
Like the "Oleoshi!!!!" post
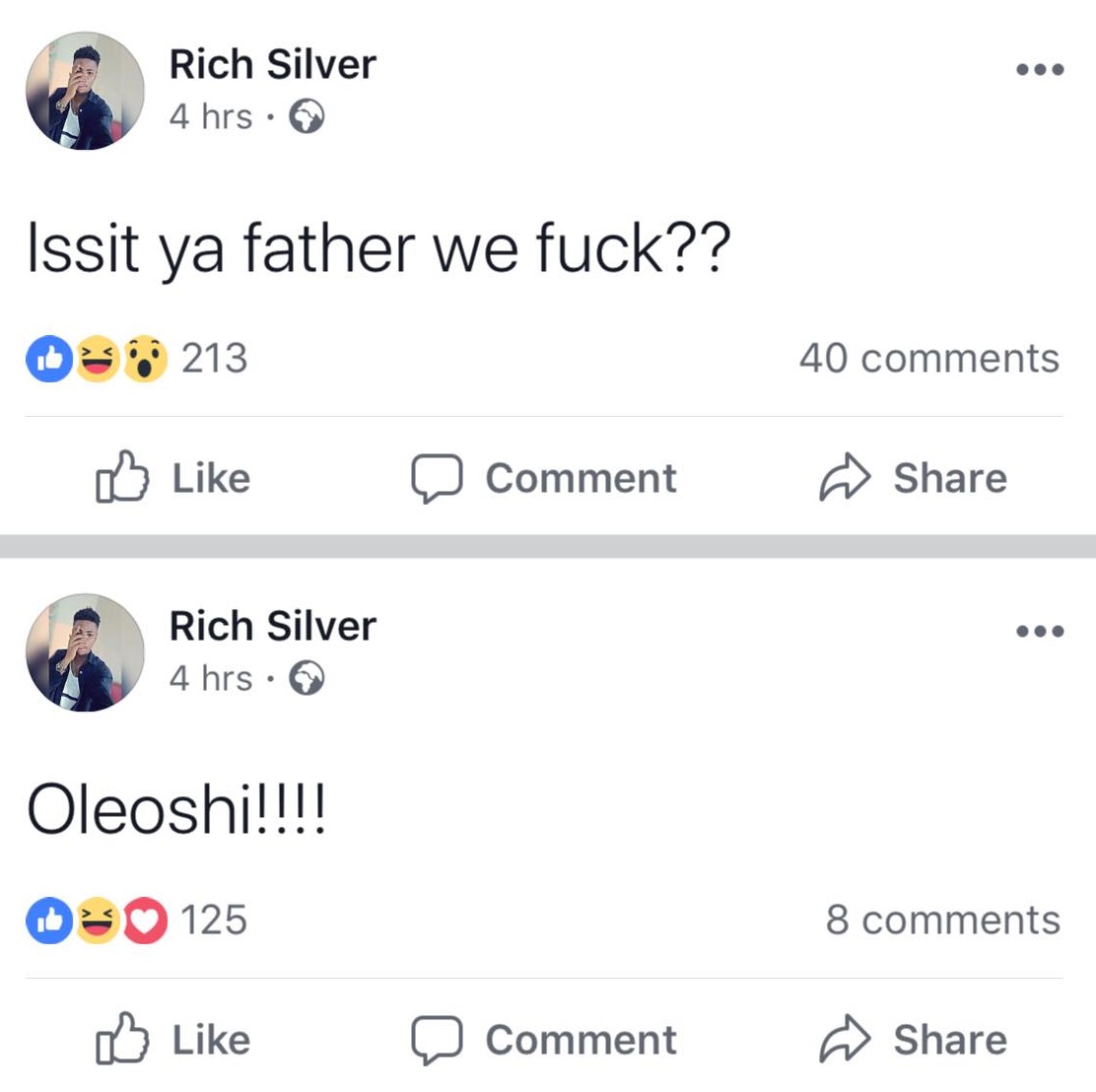tap(174, 1040)
